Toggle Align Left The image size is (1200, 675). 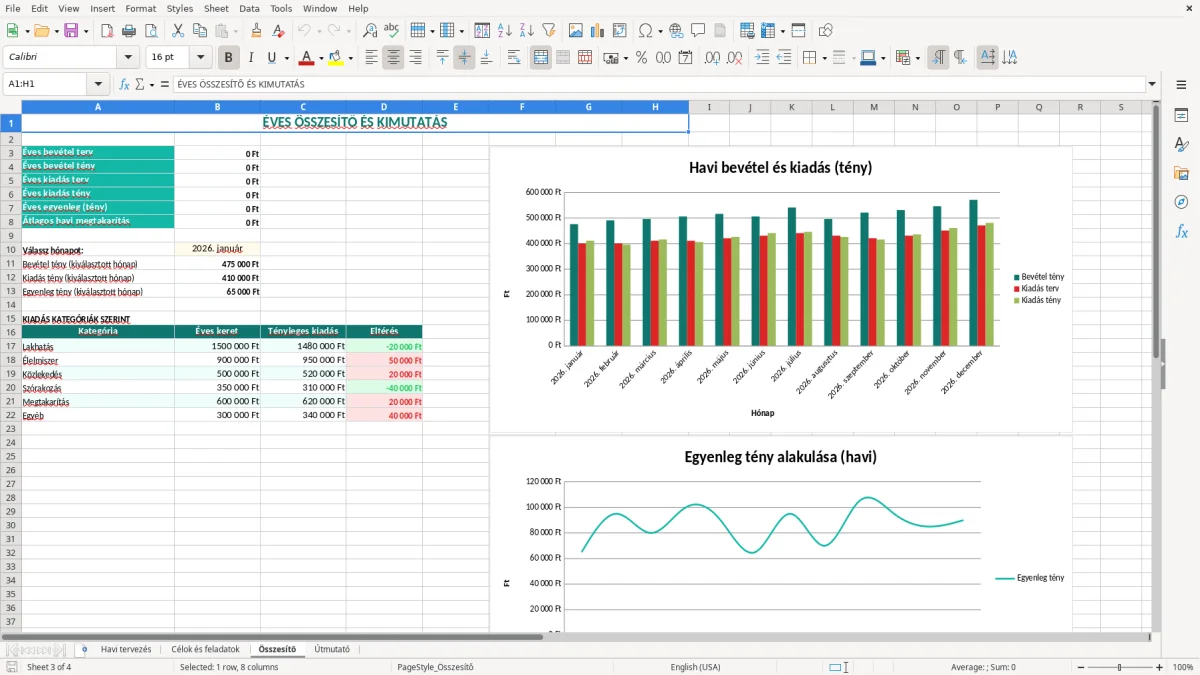click(x=371, y=58)
